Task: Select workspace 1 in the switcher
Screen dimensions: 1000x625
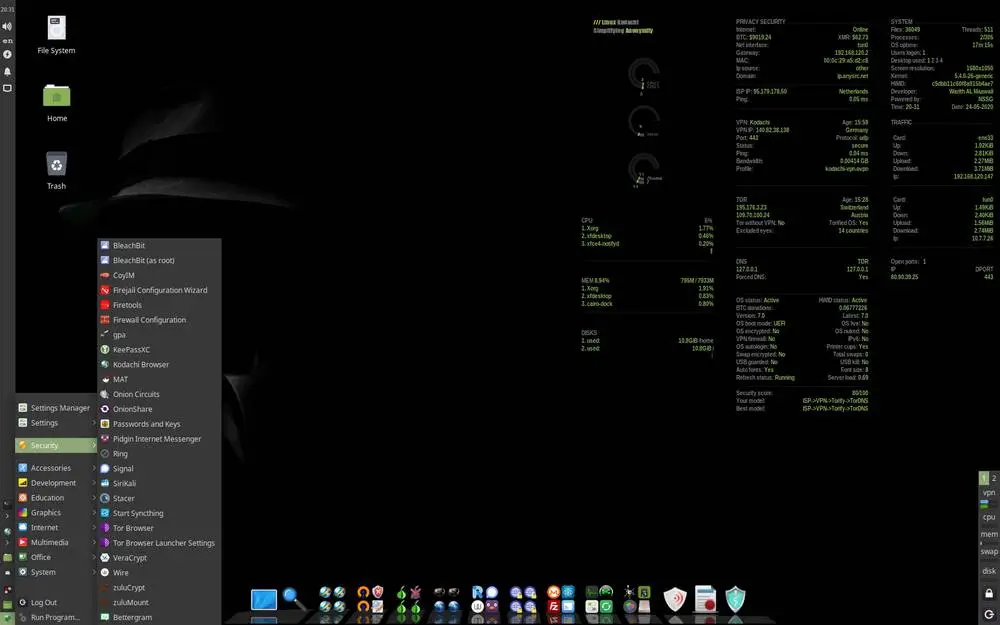Action: coord(984,478)
